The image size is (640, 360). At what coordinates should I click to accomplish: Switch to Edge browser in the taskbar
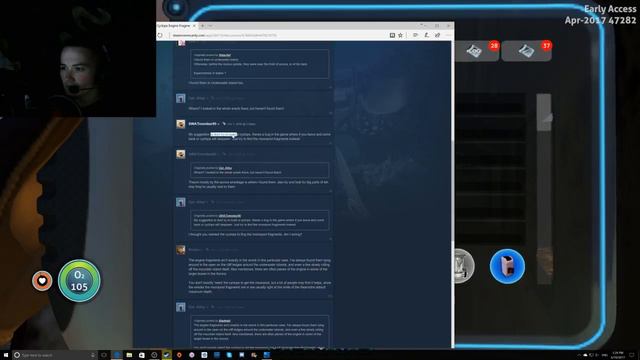tap(117, 355)
